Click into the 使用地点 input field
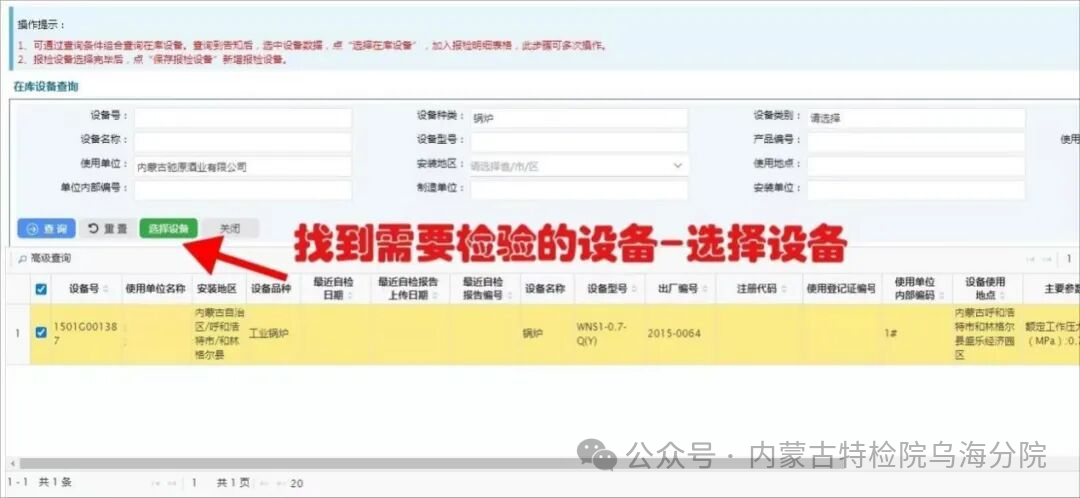1080x498 pixels. 916,166
